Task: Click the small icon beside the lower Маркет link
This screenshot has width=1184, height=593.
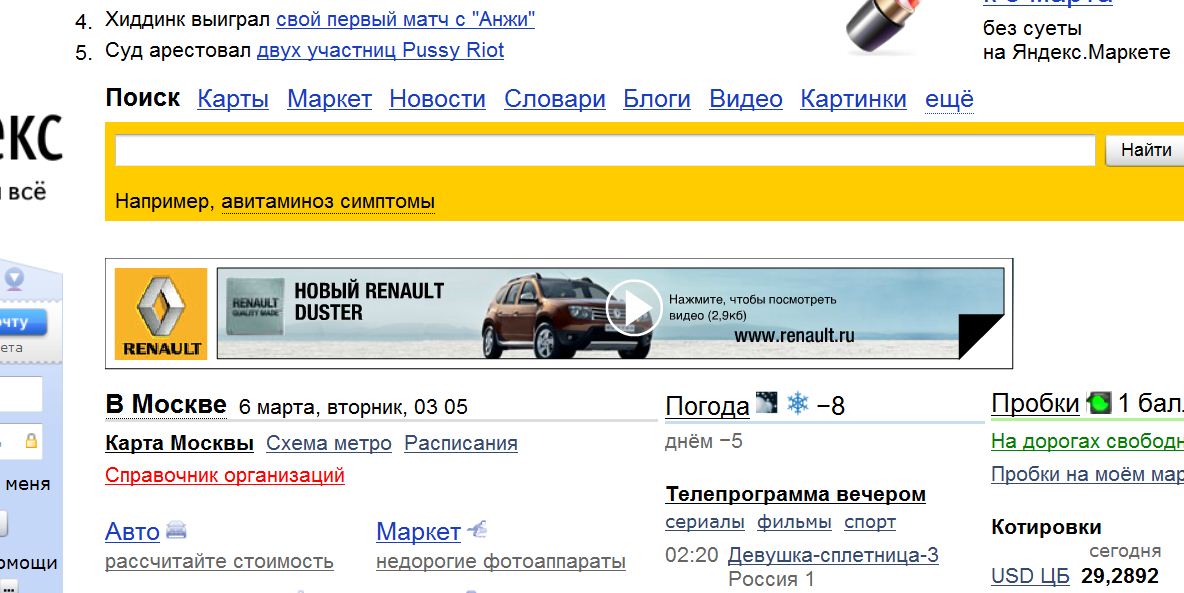Action: click(x=477, y=530)
